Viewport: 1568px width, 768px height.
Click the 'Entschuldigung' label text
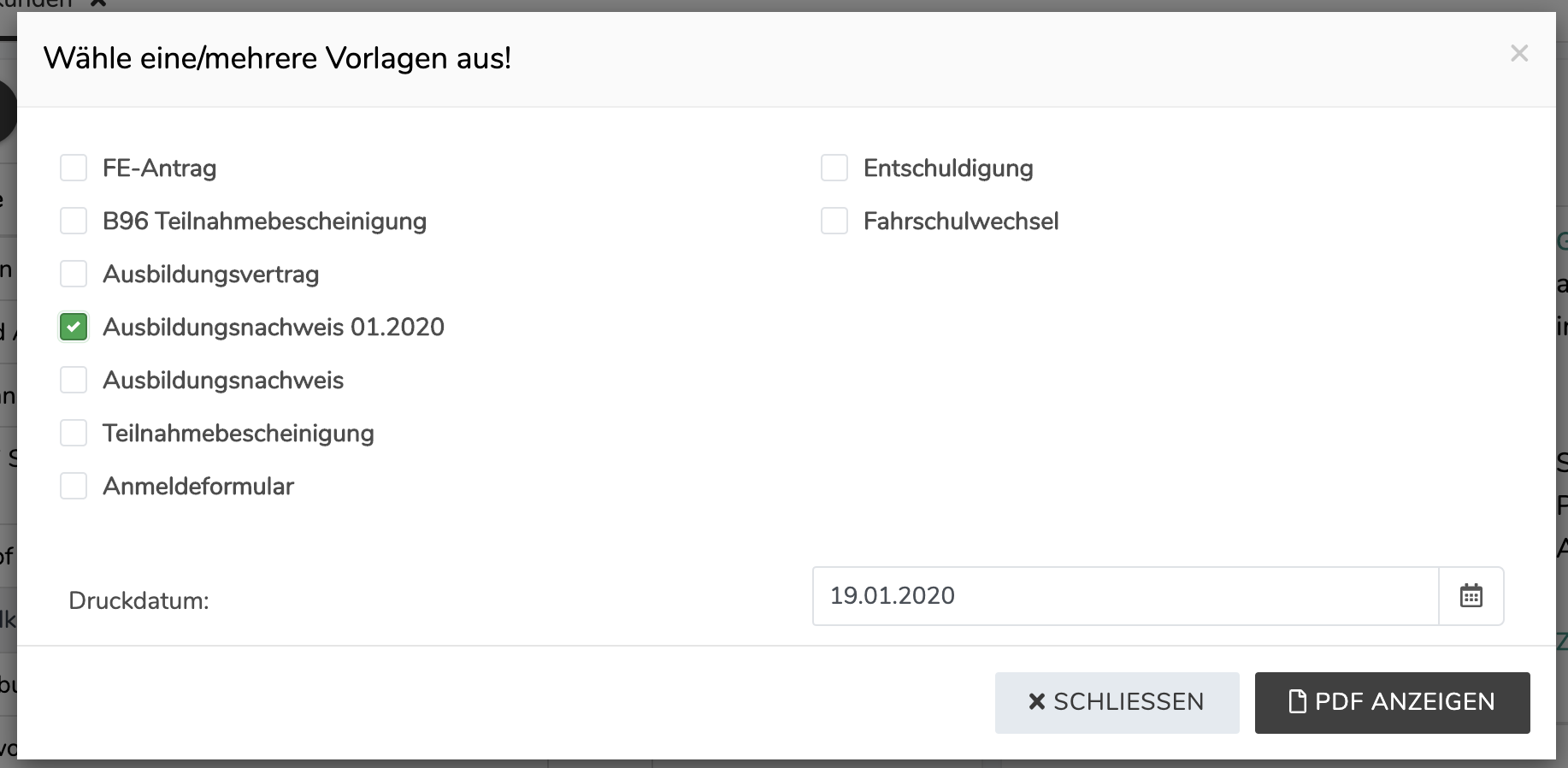pyautogui.click(x=947, y=168)
